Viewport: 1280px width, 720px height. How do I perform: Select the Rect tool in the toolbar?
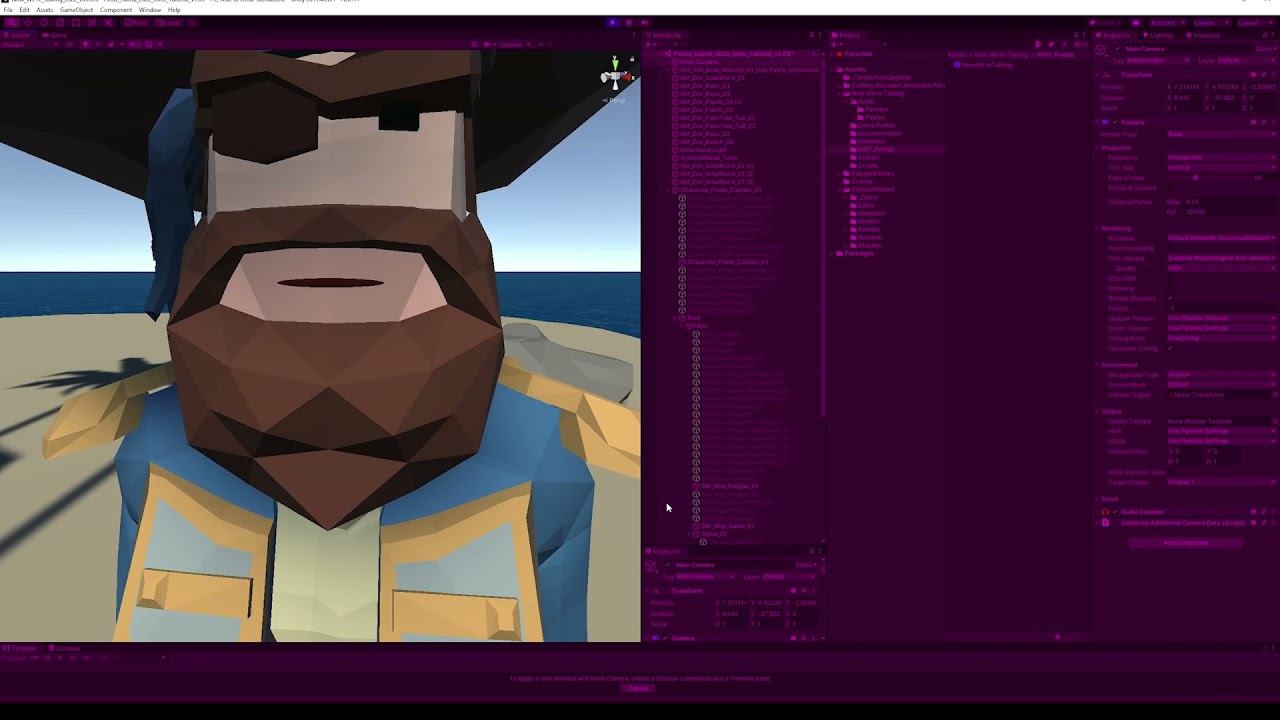[x=75, y=22]
